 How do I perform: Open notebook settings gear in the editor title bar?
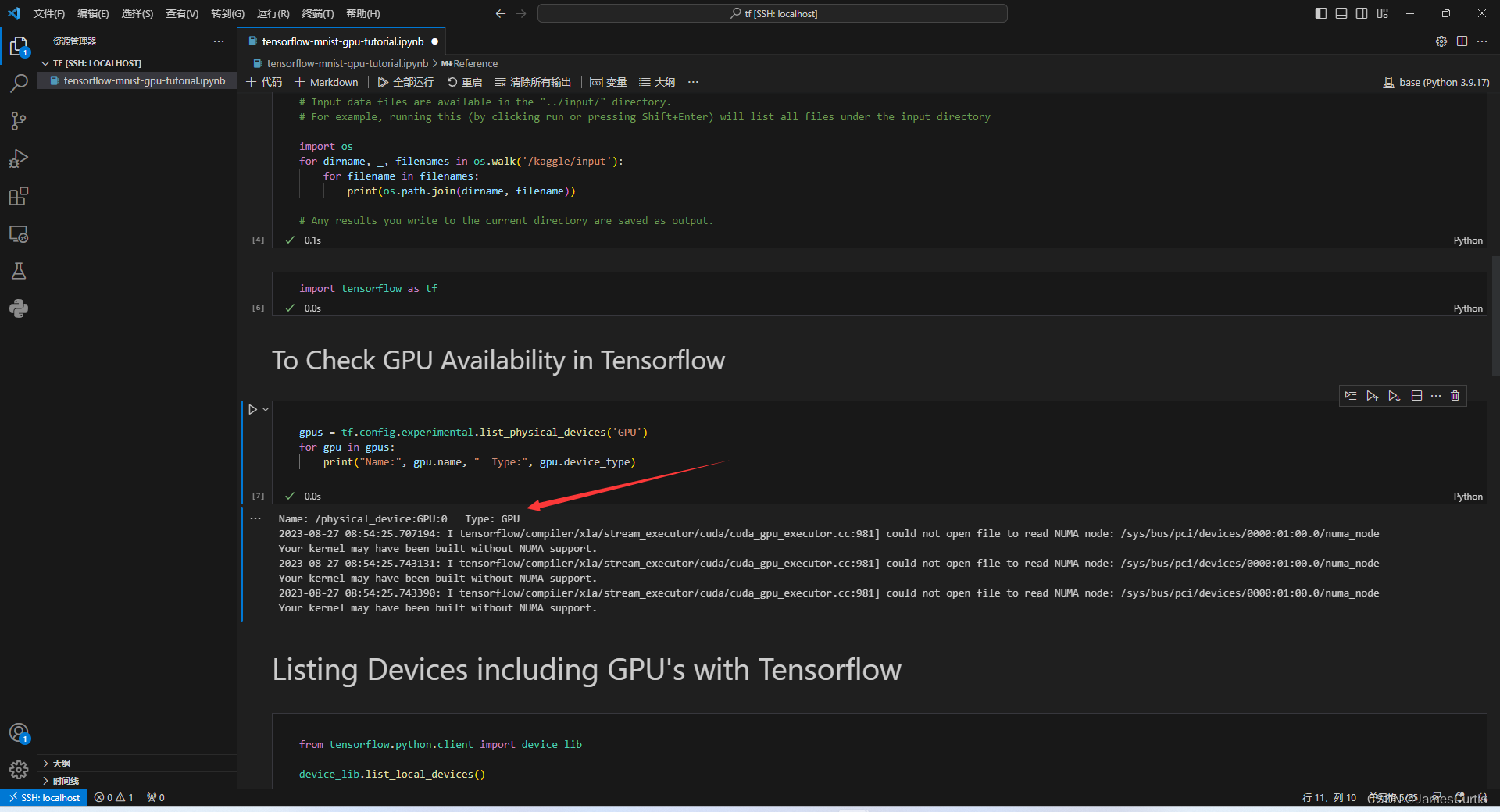pos(1441,41)
